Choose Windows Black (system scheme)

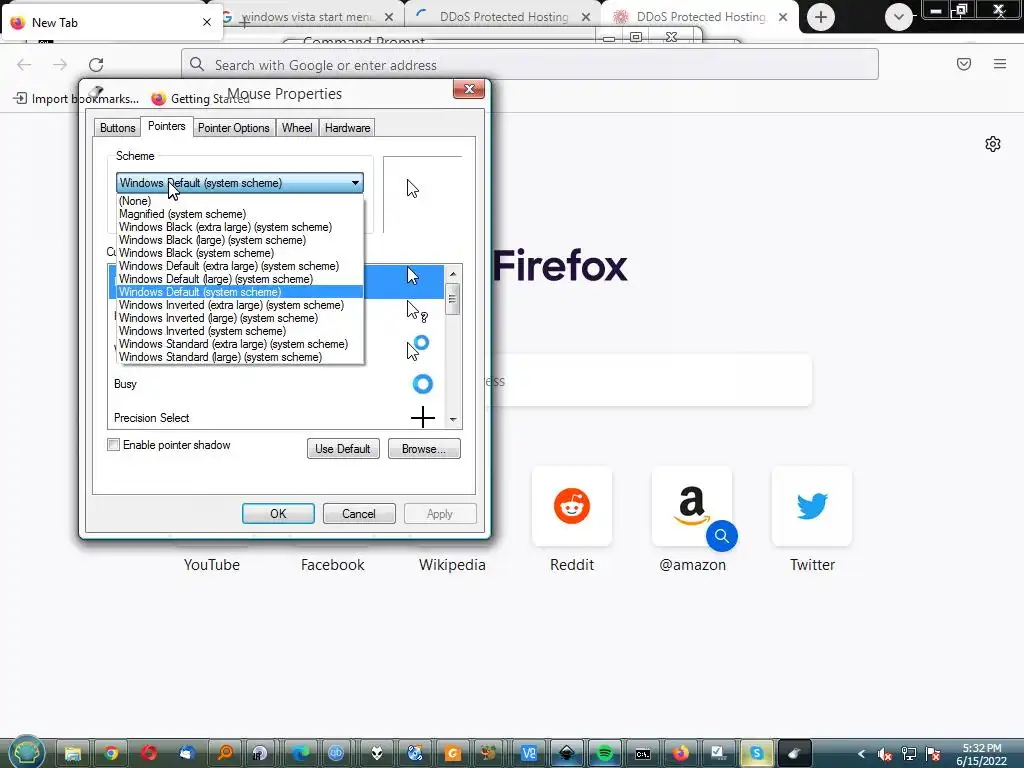[x=240, y=253]
